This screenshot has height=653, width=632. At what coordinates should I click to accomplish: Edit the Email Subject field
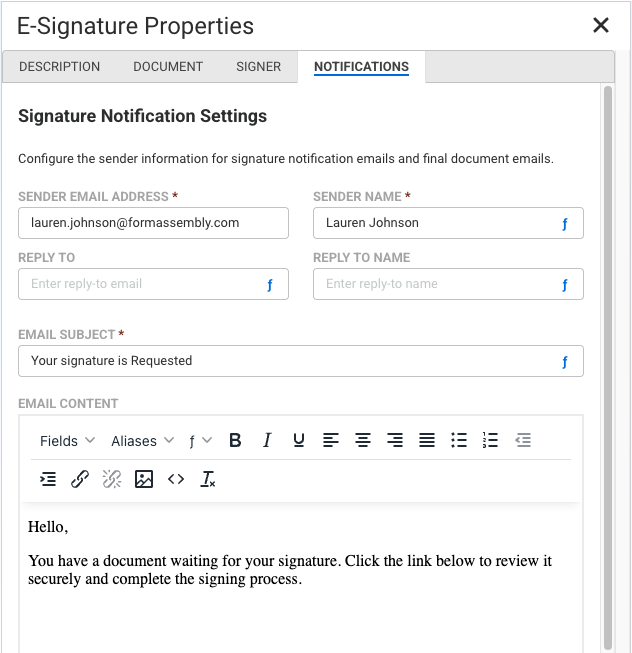tap(301, 361)
